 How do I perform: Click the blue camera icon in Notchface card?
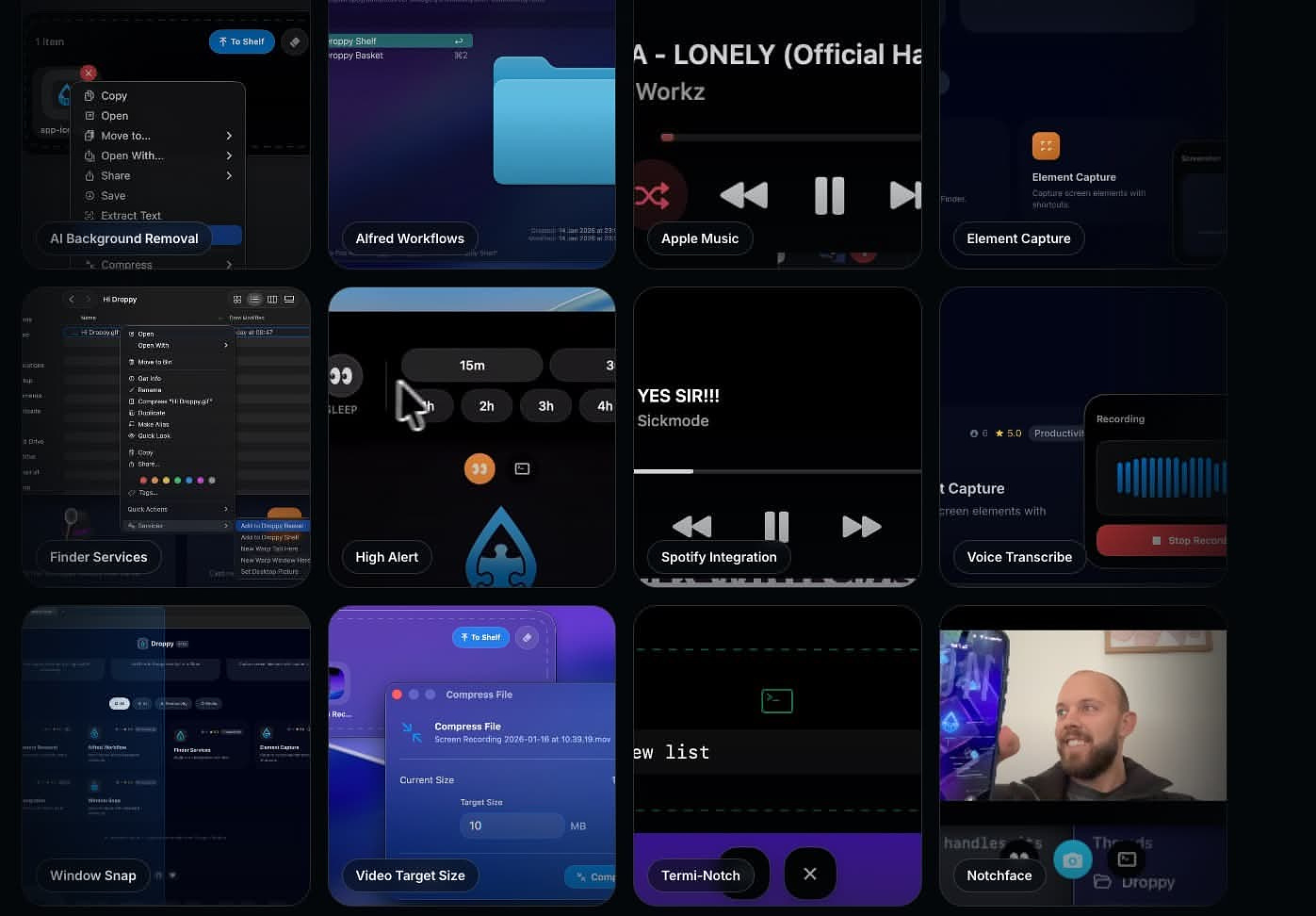click(1072, 859)
